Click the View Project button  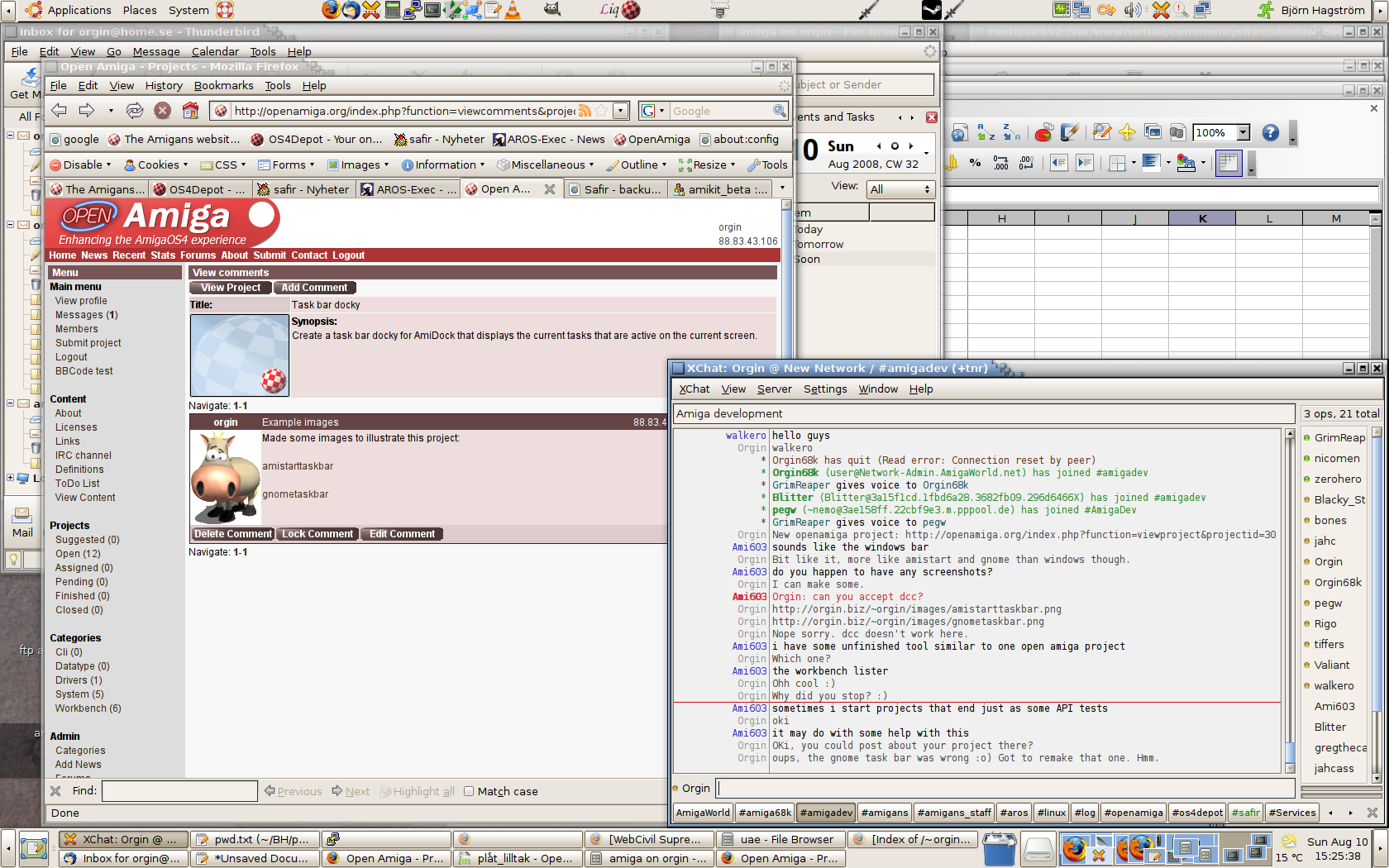[231, 288]
